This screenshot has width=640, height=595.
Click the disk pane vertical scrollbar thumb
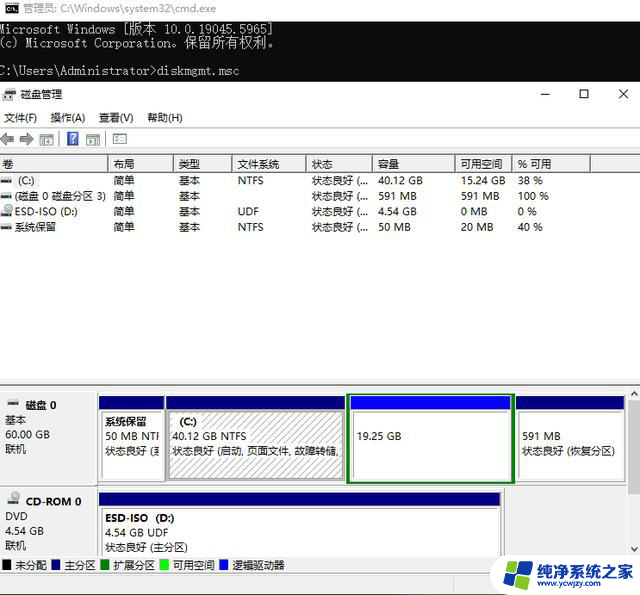tap(634, 447)
